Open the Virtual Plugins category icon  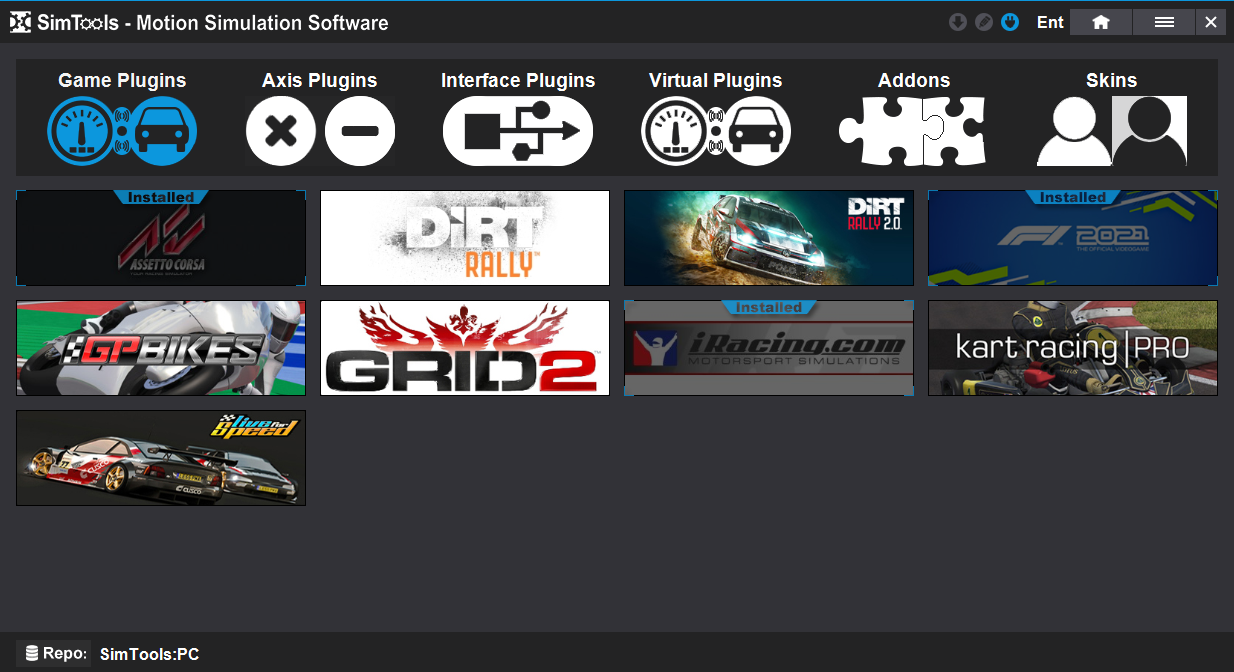click(716, 131)
